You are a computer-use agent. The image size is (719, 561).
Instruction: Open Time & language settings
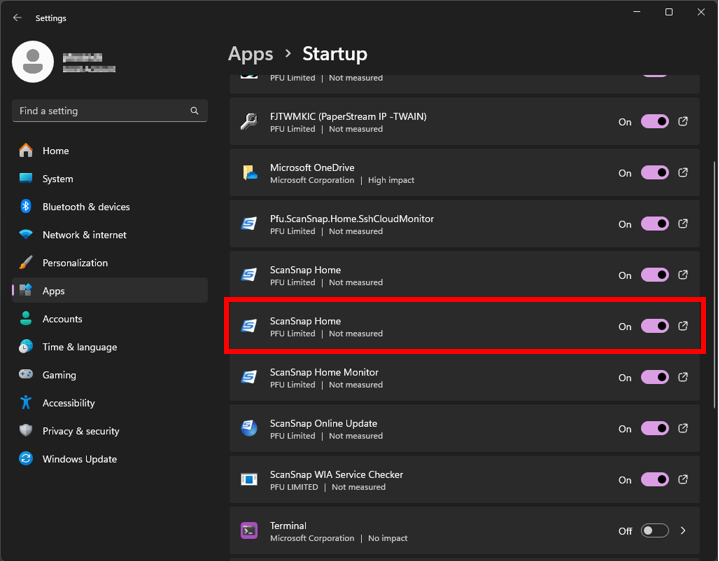pyautogui.click(x=110, y=347)
